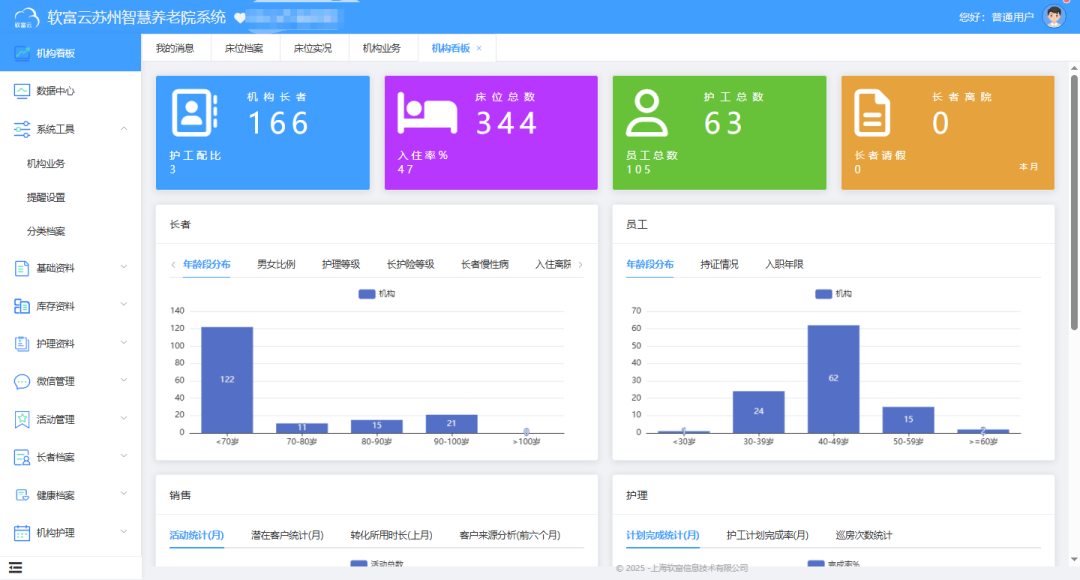Viewport: 1080px width, 580px height.
Task: Click the hamburger collapse icon at sidebar bottom
Action: (16, 567)
